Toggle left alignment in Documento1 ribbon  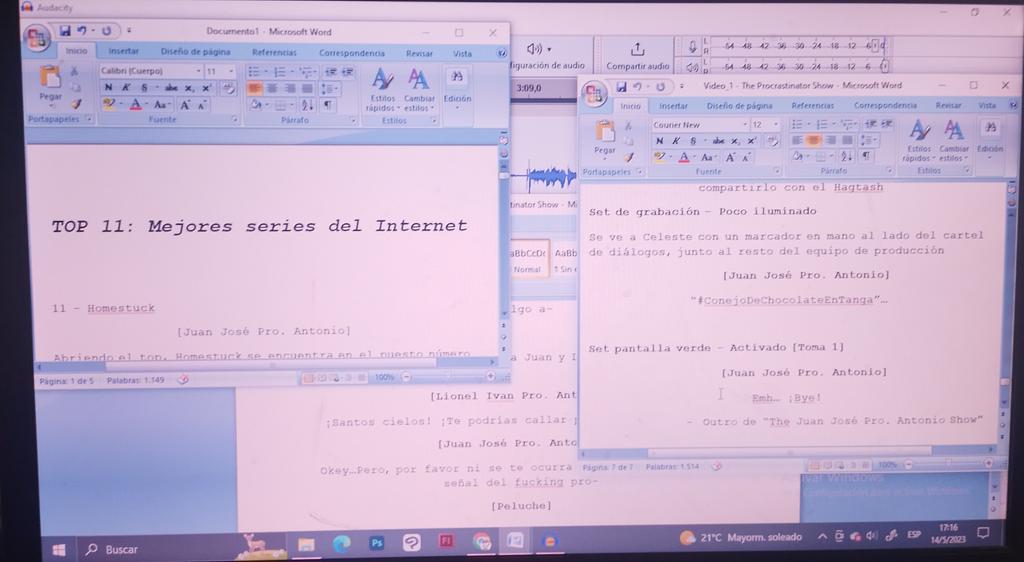point(254,88)
